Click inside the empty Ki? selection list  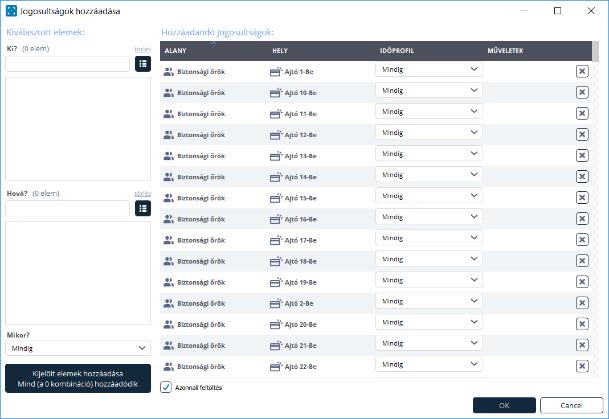[78, 129]
